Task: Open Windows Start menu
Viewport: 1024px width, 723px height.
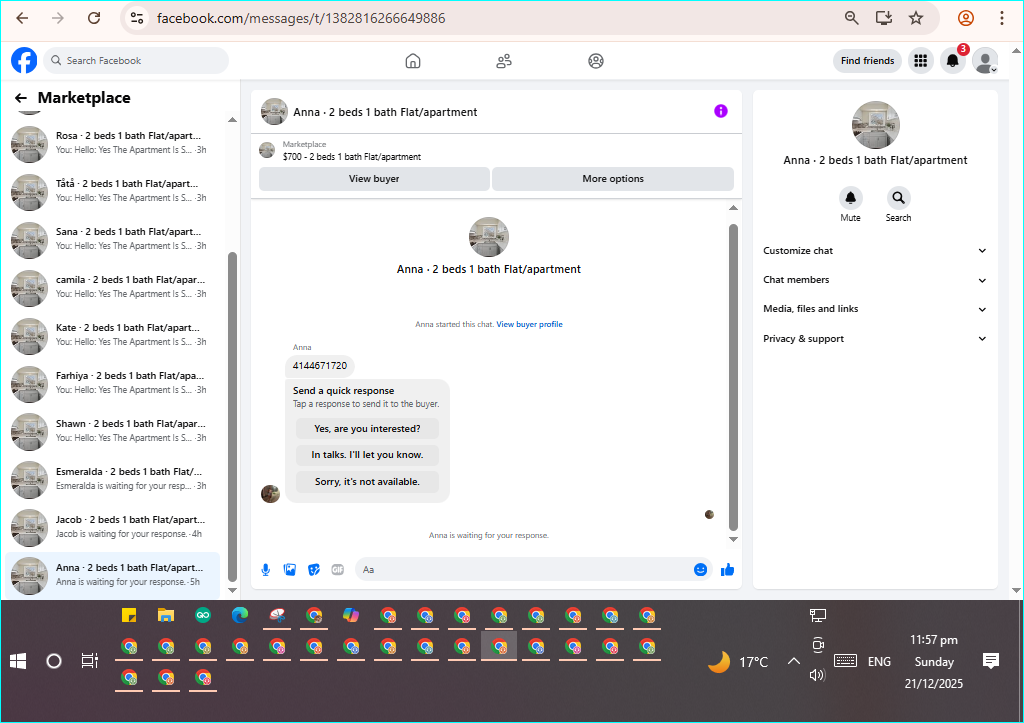Action: click(x=18, y=662)
